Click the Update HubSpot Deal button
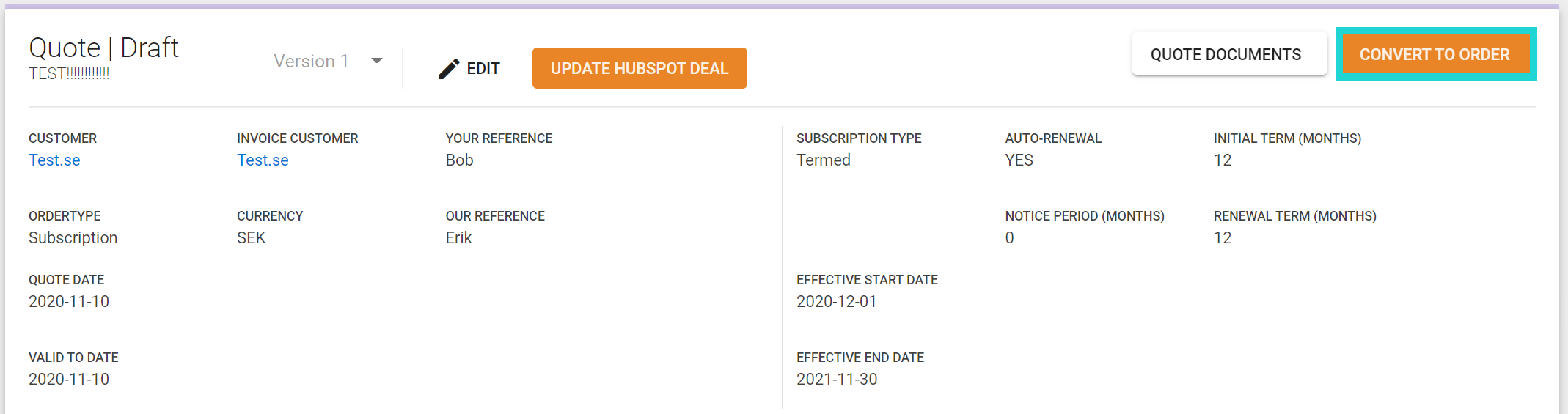 click(x=640, y=68)
